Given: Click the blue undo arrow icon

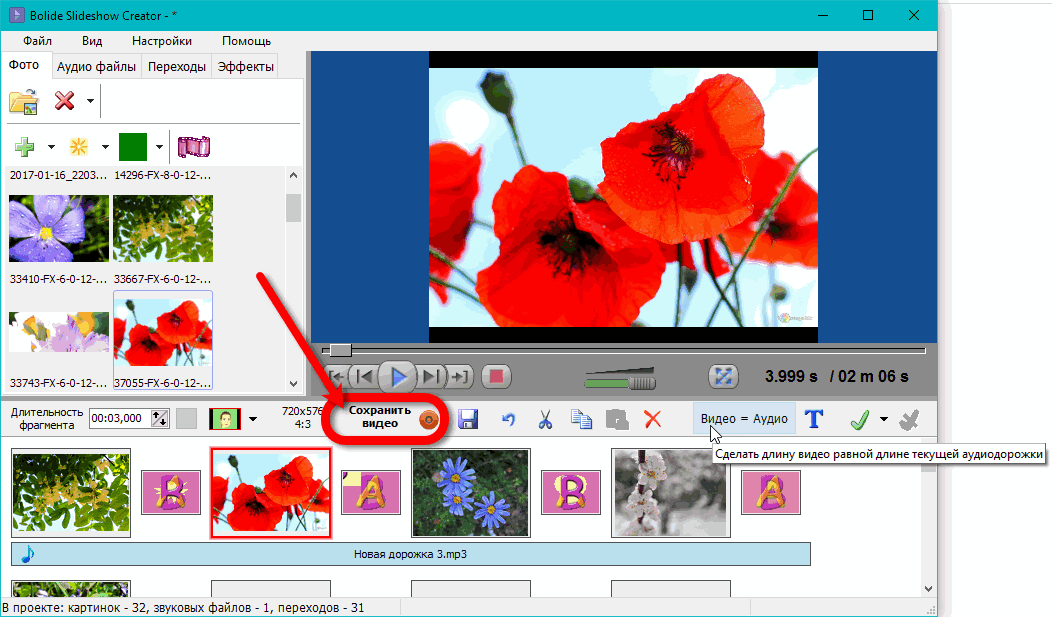Looking at the screenshot, I should coord(509,420).
